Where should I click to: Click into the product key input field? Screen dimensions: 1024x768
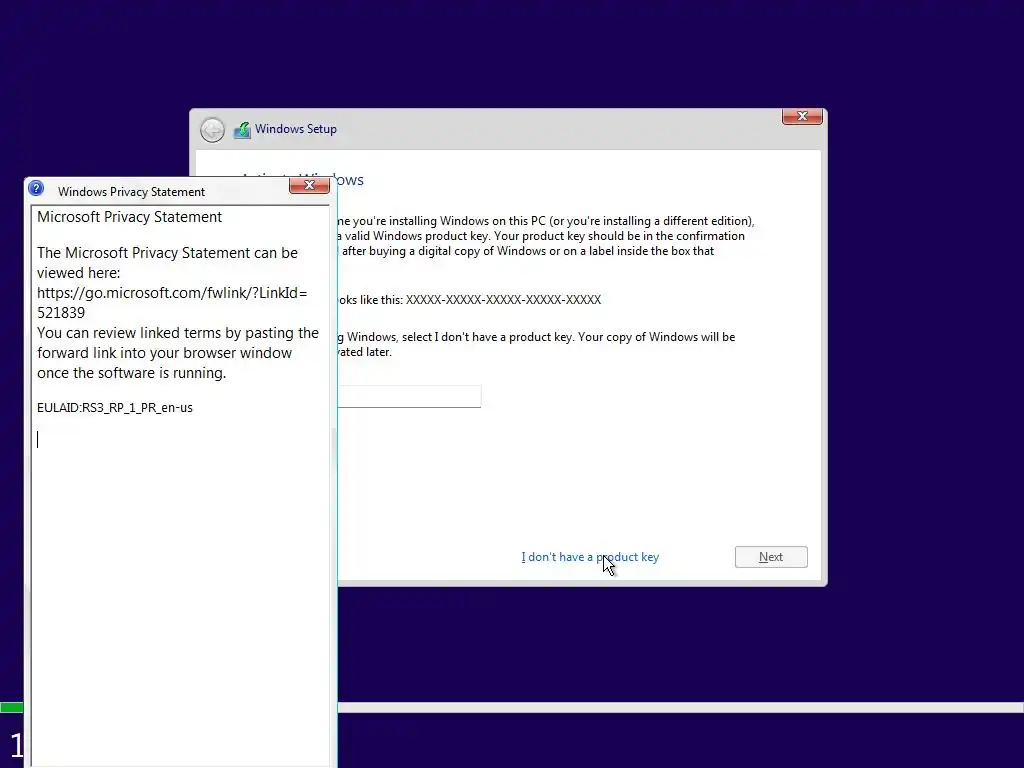409,396
